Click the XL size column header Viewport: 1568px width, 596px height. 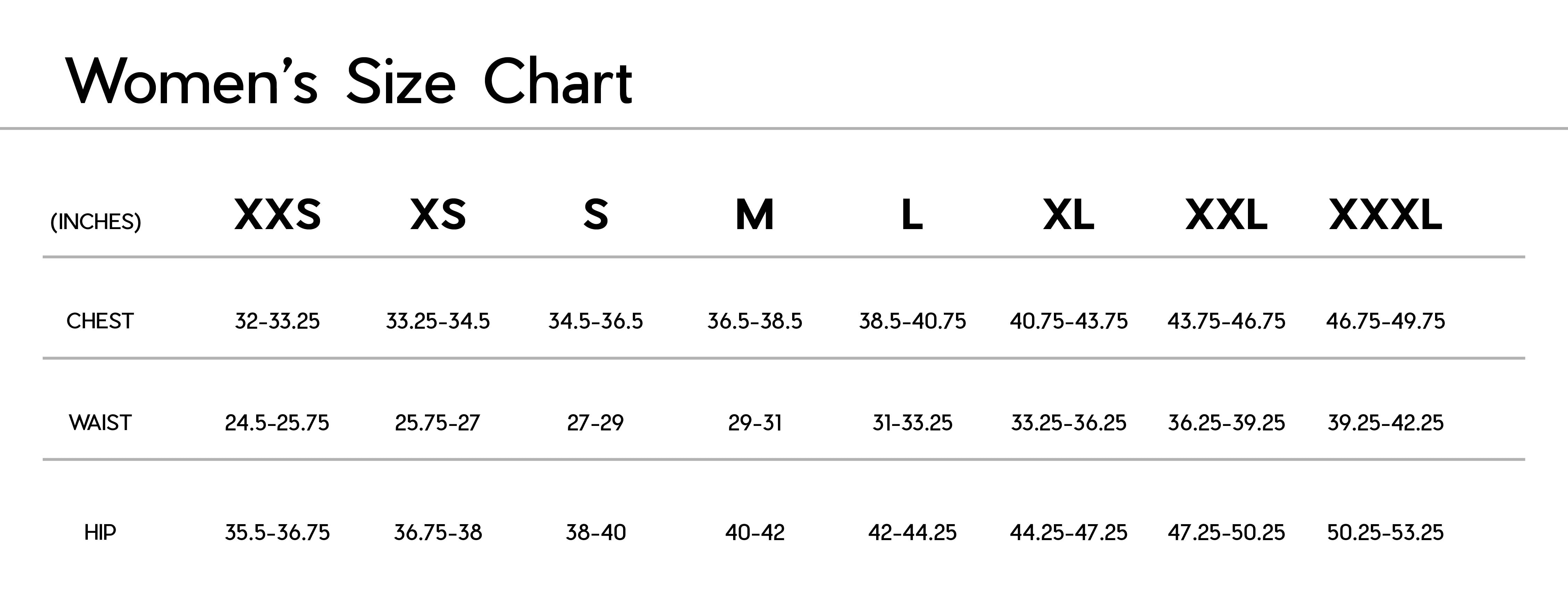tap(1069, 215)
